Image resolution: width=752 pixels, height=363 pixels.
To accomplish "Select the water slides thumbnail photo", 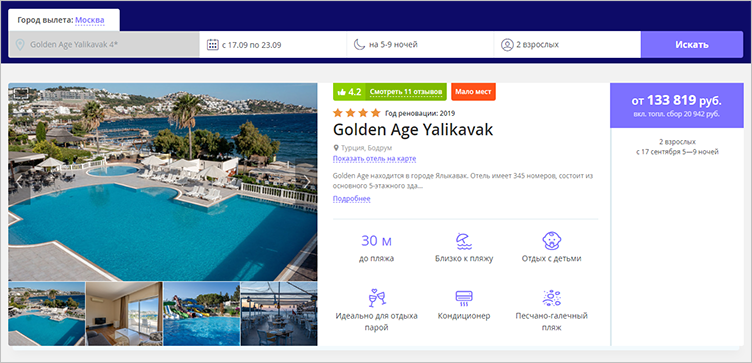I will (x=202, y=314).
